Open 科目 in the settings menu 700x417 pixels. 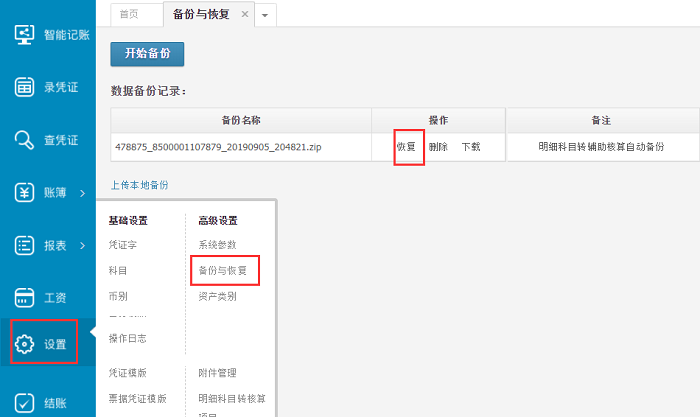(118, 271)
